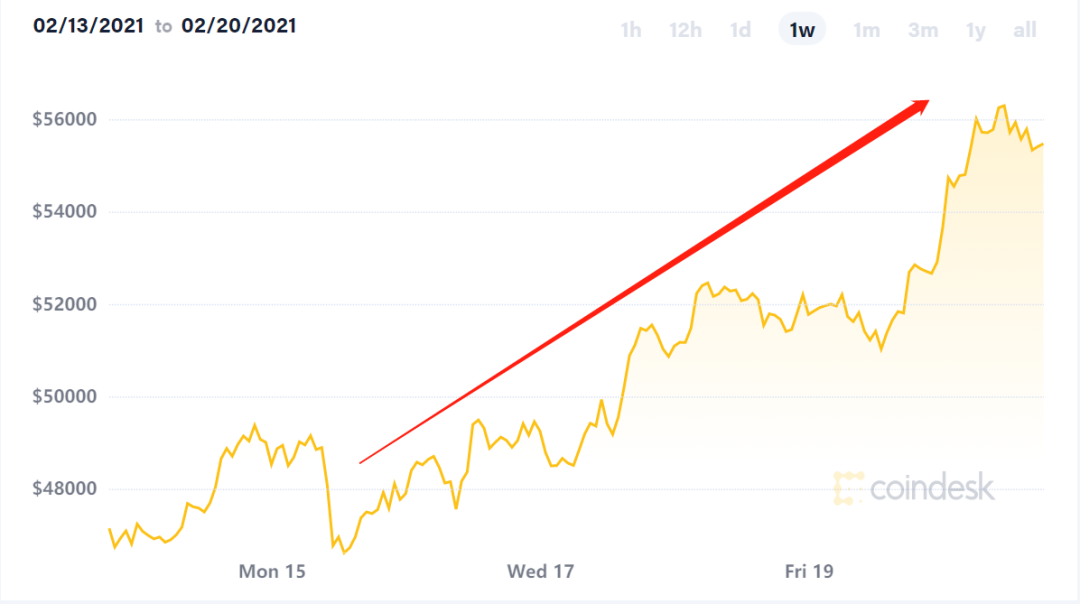Click the $52000 price label
1080x604 pixels.
tap(65, 304)
